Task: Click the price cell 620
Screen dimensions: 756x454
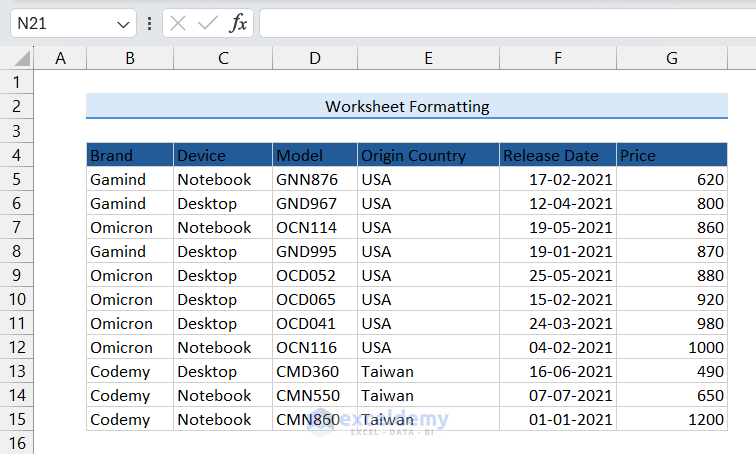Action: [x=672, y=179]
